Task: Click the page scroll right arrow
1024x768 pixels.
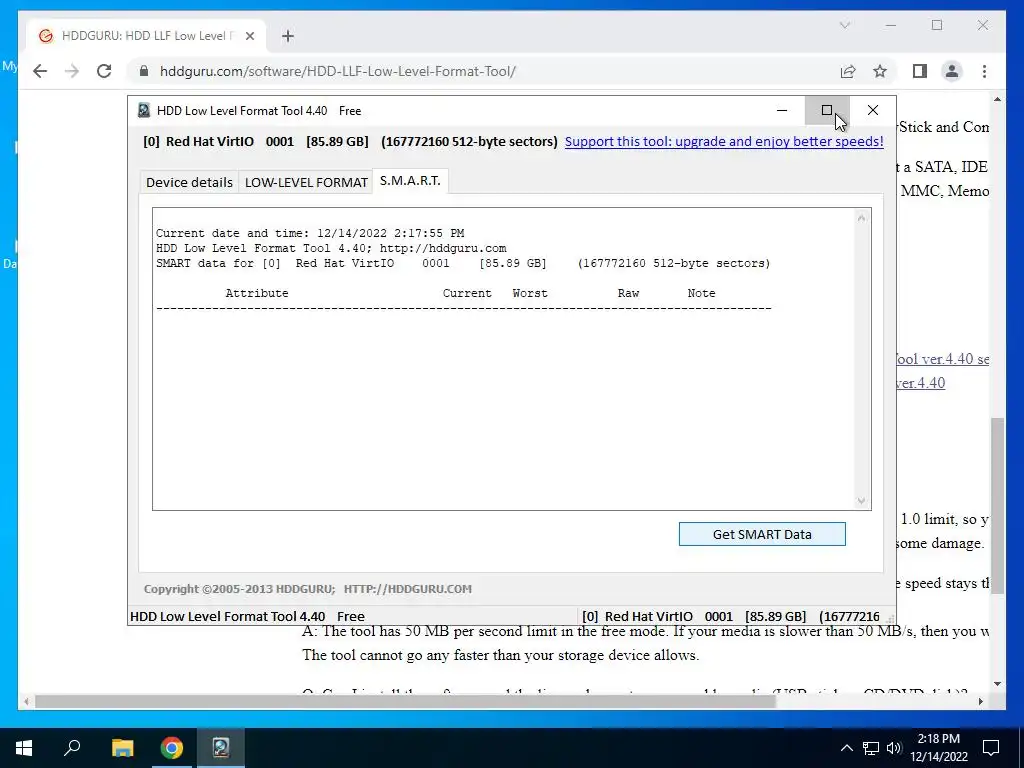Action: pyautogui.click(x=980, y=701)
